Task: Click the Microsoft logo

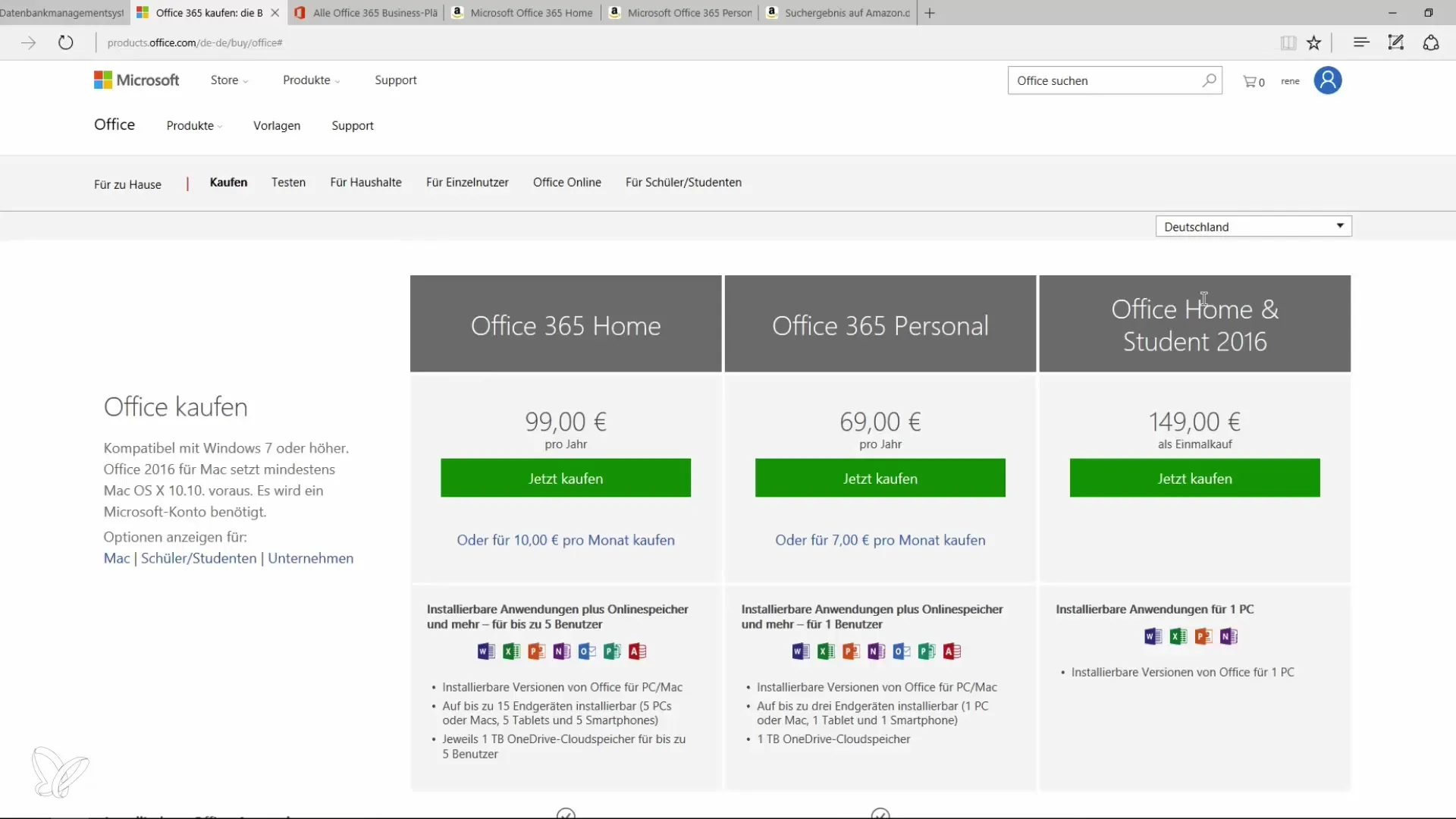Action: pos(136,80)
